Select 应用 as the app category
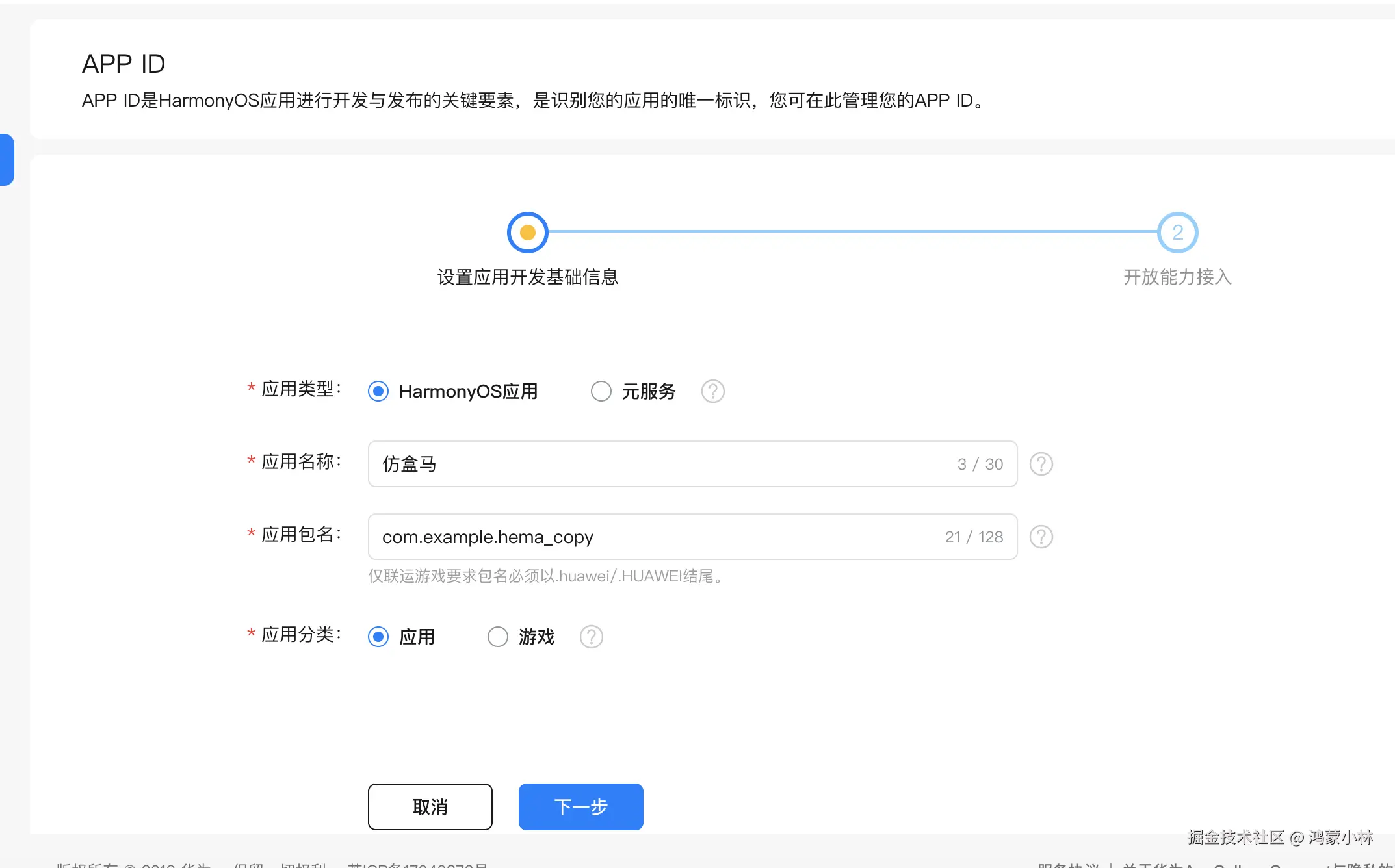1395x868 pixels. pyautogui.click(x=378, y=637)
